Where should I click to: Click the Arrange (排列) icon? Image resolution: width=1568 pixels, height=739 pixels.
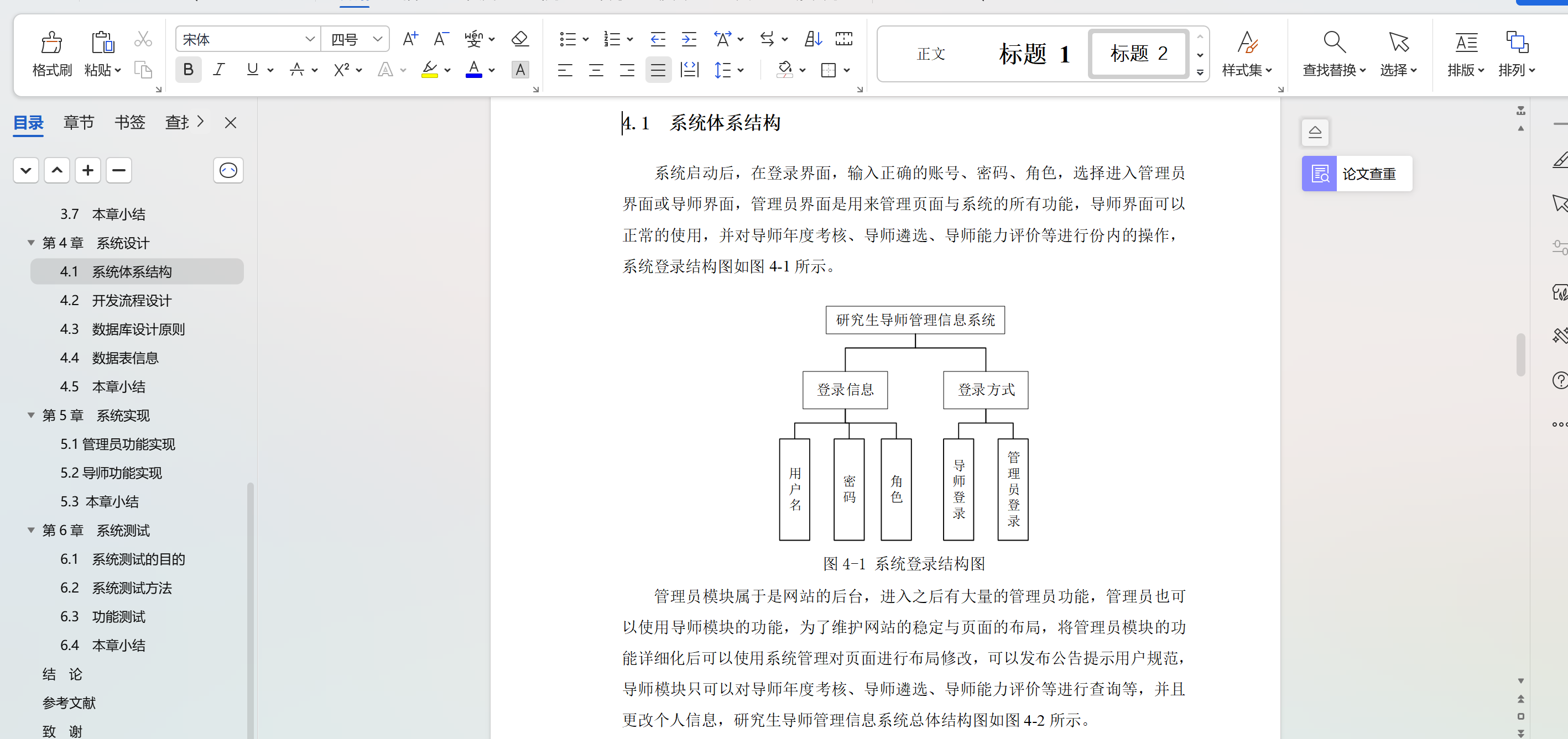pos(1517,42)
